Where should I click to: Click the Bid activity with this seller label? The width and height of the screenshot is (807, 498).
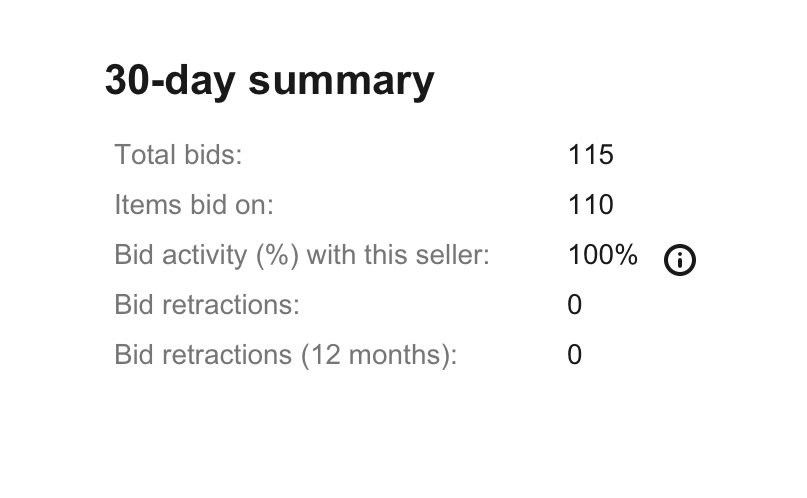click(x=302, y=255)
